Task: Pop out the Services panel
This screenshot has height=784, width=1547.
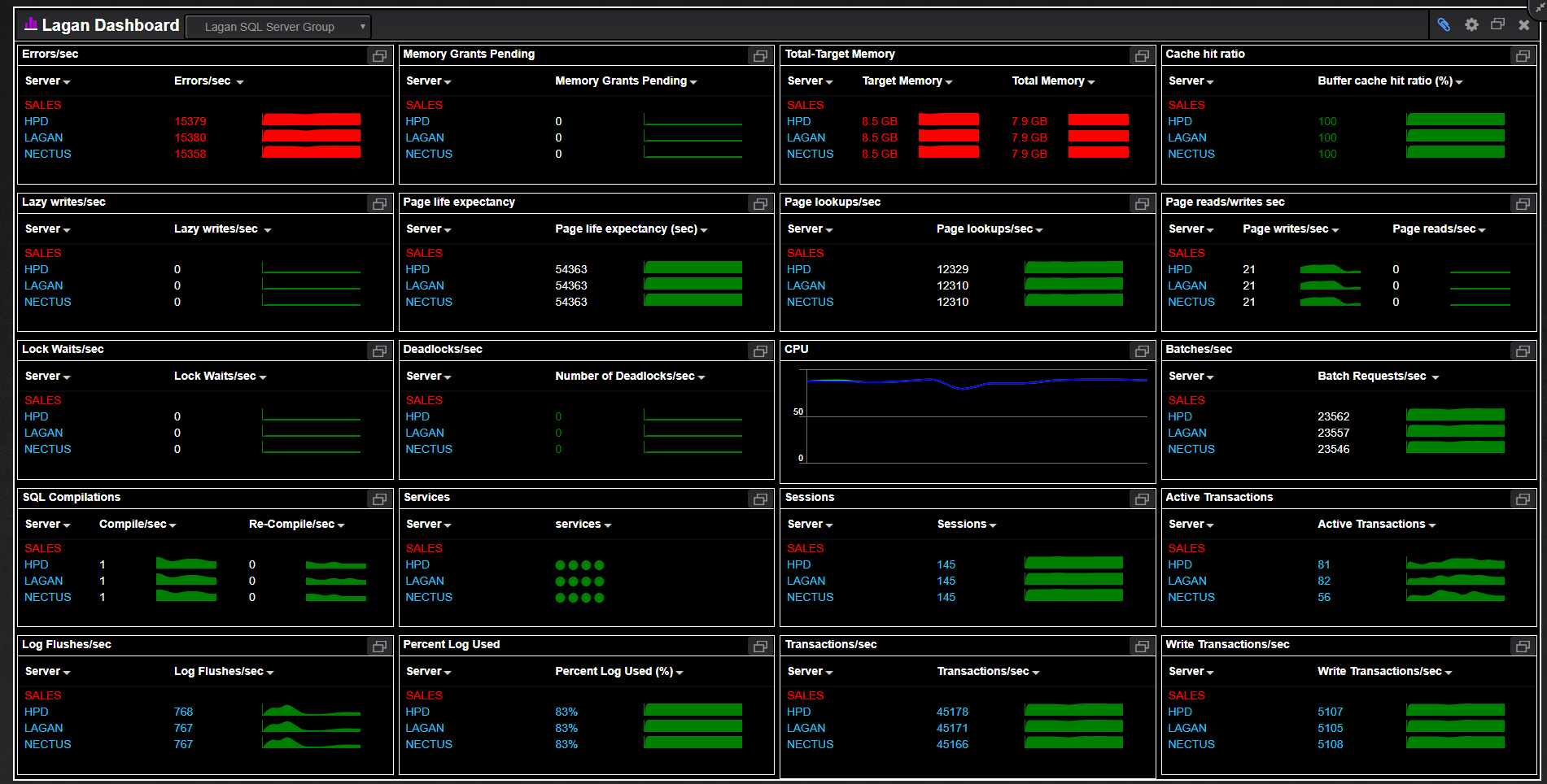Action: 760,499
